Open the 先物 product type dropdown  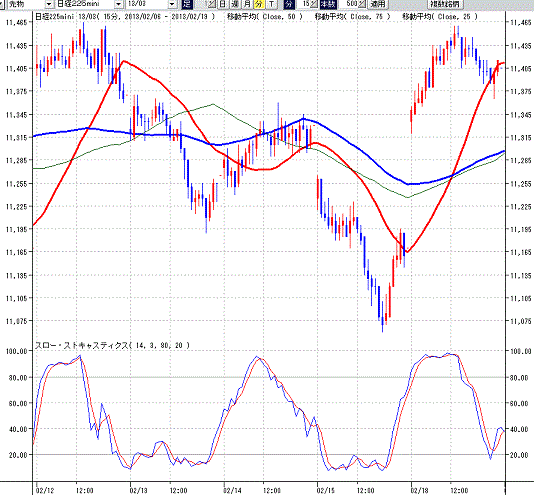pos(49,4)
